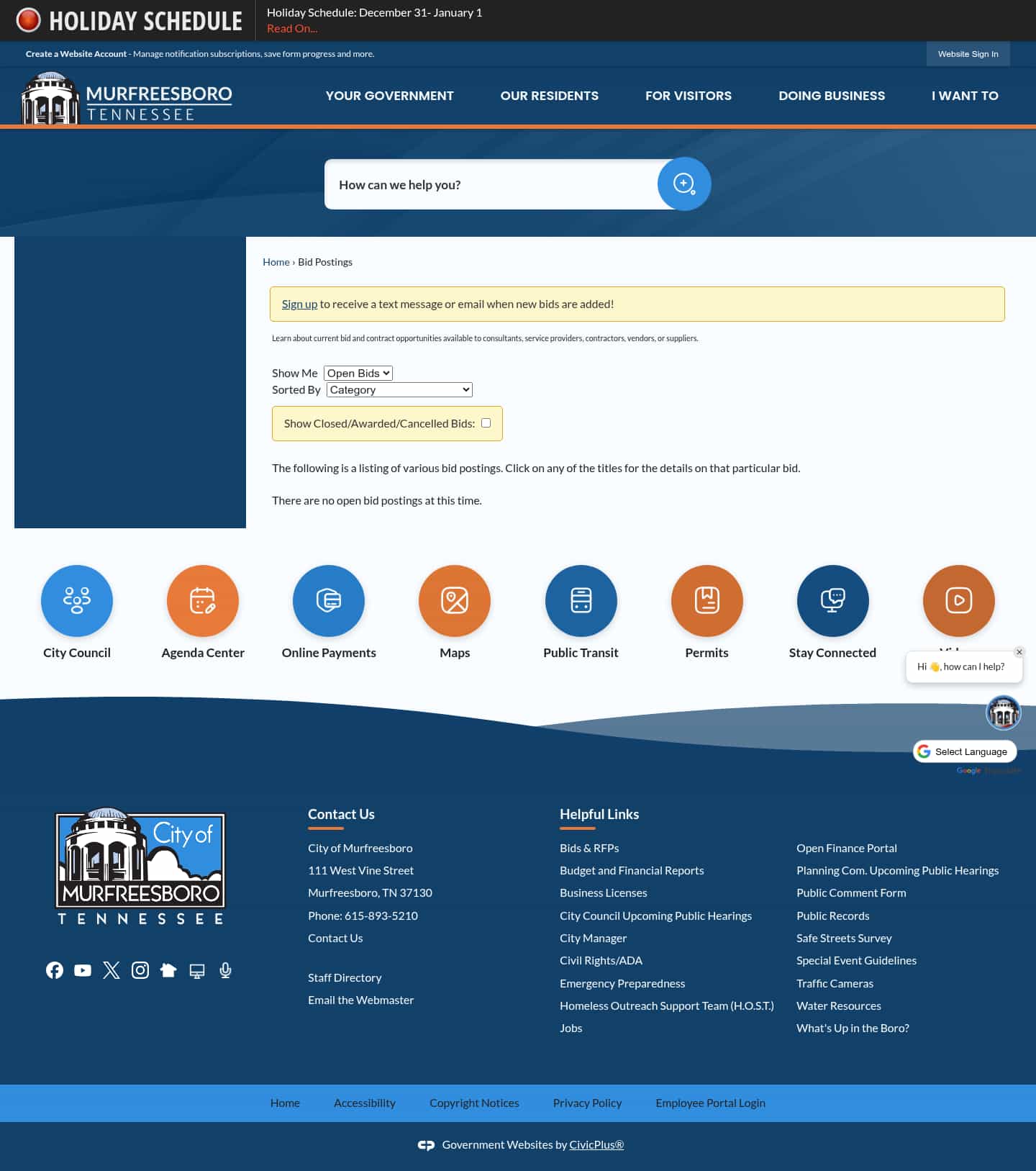
Task: Open Public Records link
Action: 833,915
